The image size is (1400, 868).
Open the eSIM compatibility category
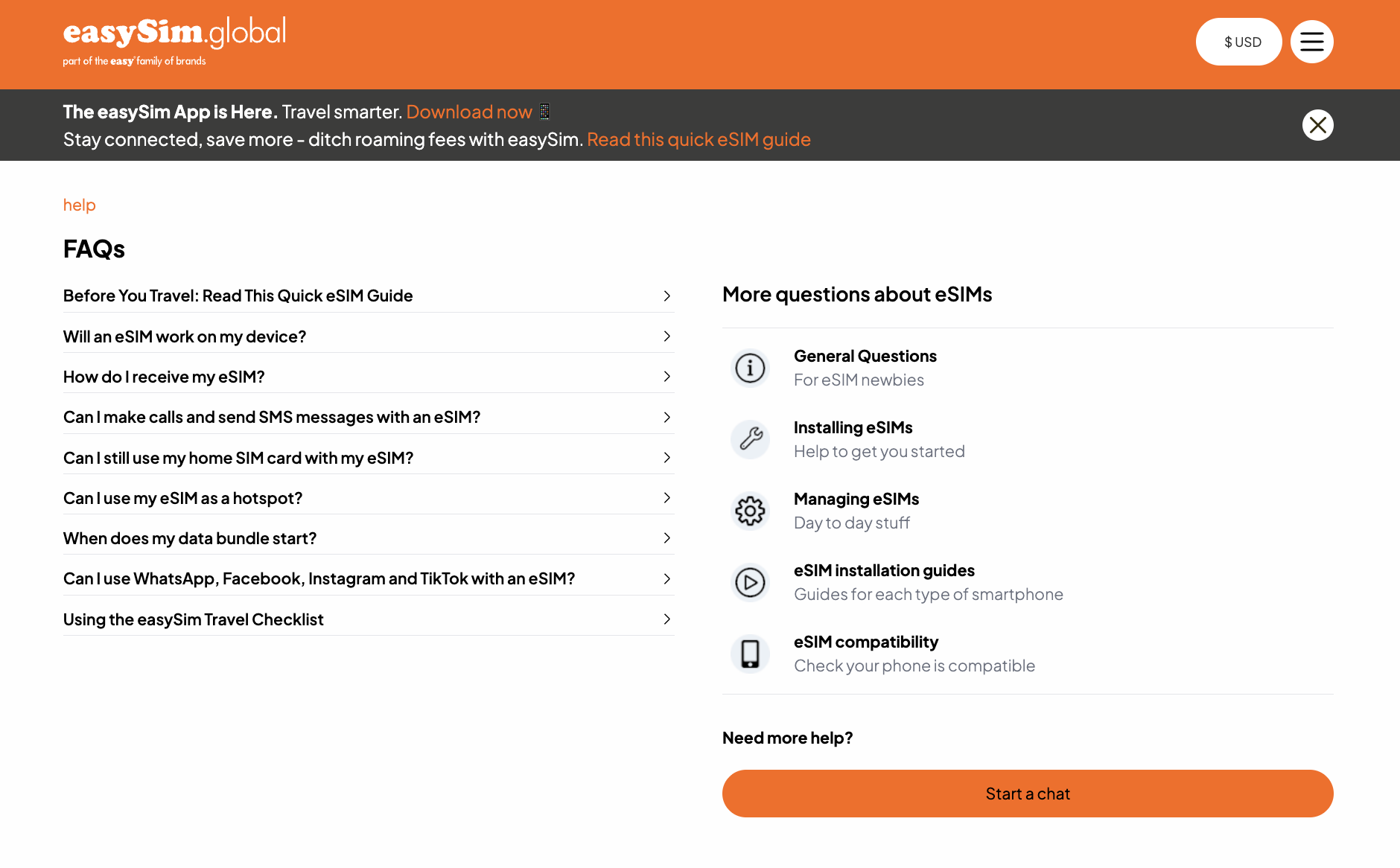click(866, 642)
